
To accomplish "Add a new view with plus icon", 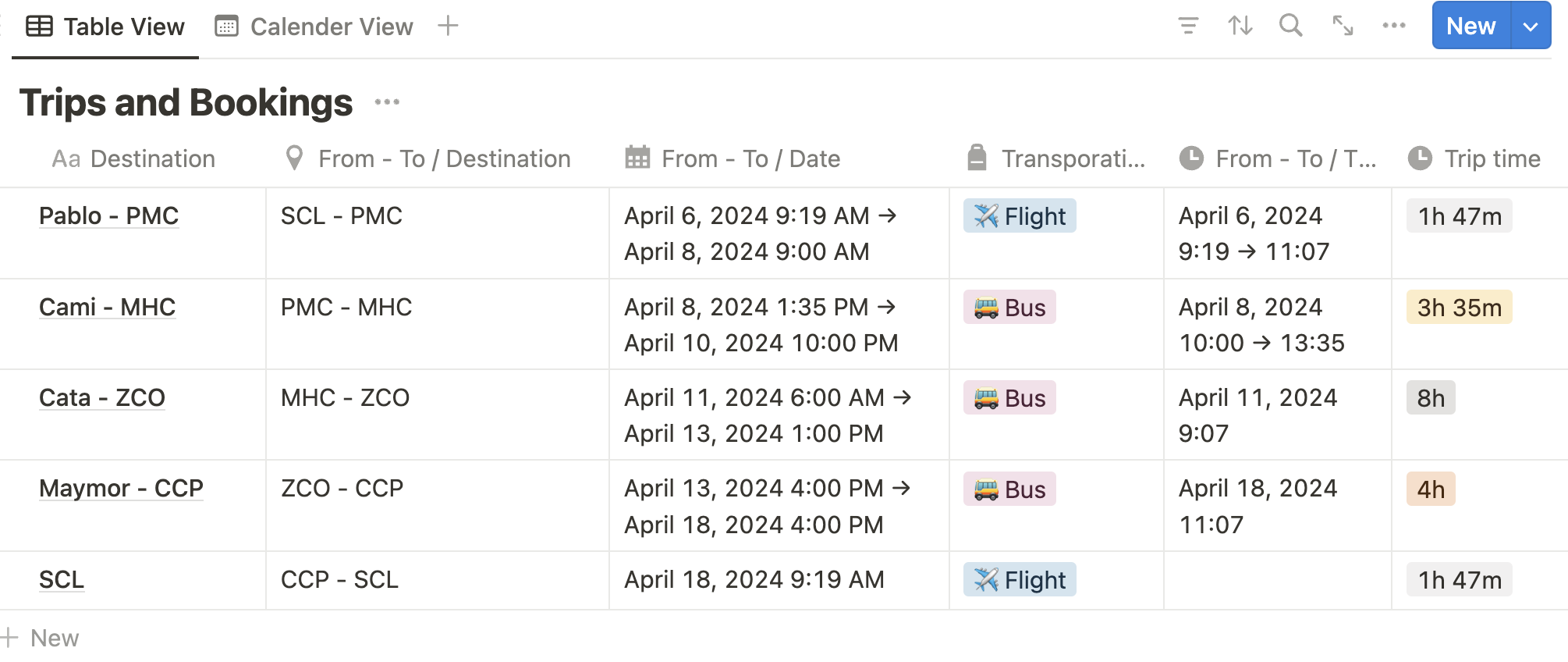I will click(x=448, y=26).
